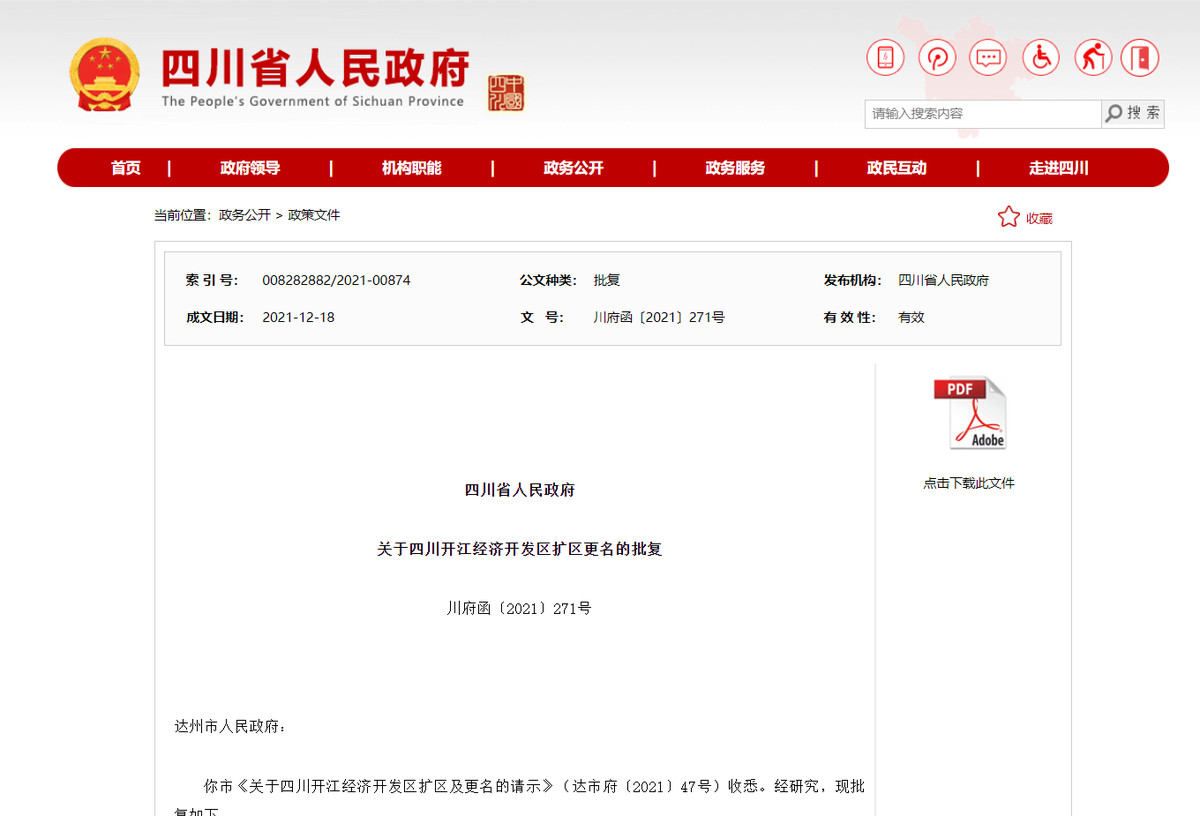The width and height of the screenshot is (1200, 816).
Task: Click the star 收藏 favorite icon
Action: [x=1008, y=217]
